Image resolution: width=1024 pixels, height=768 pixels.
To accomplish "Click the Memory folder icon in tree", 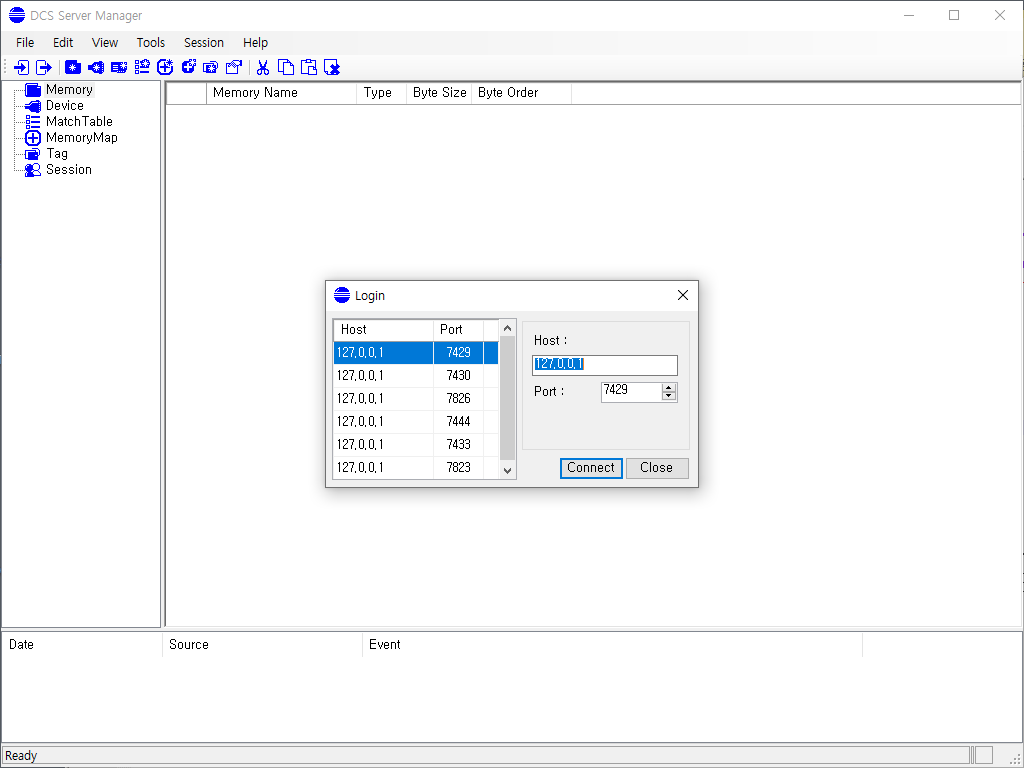I will click(33, 90).
